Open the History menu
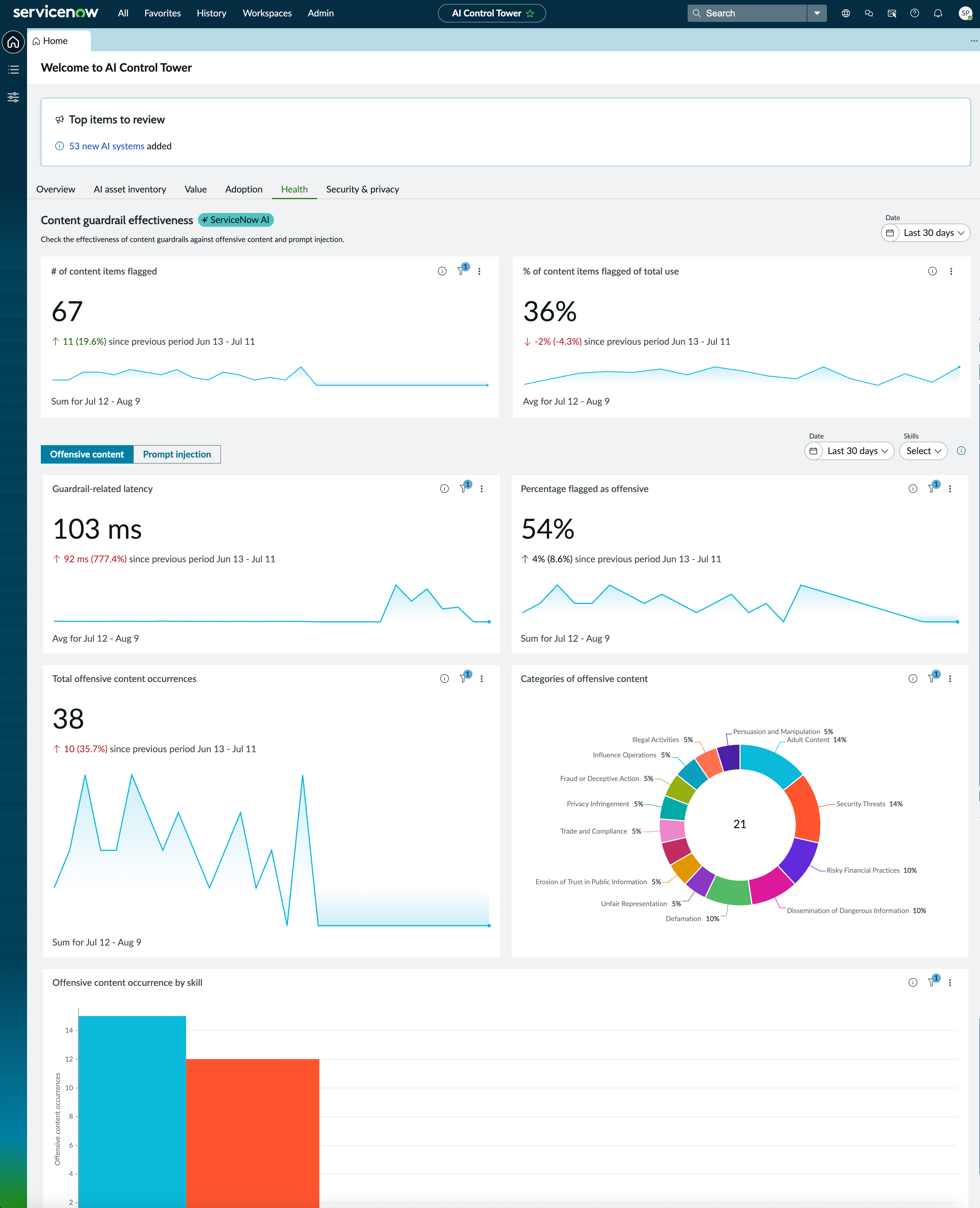The height and width of the screenshot is (1208, 980). point(212,13)
